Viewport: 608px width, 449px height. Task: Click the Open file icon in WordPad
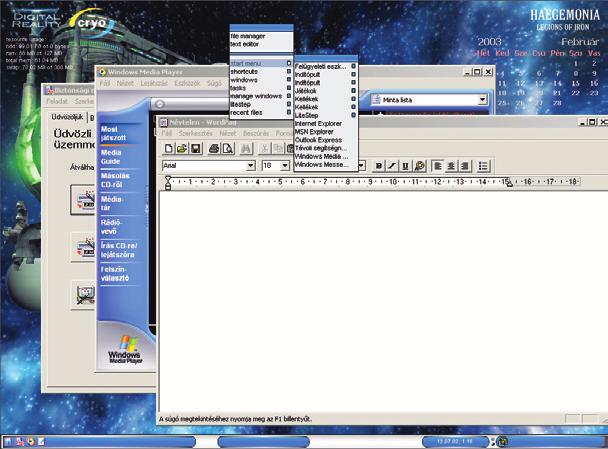click(x=181, y=148)
